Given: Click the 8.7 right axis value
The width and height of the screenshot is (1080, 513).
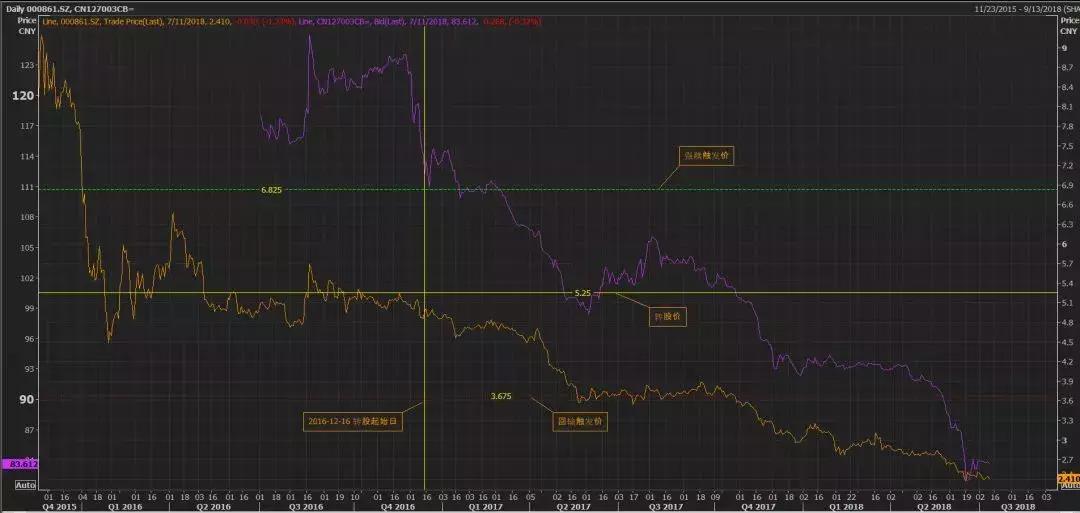Looking at the screenshot, I should (1066, 67).
